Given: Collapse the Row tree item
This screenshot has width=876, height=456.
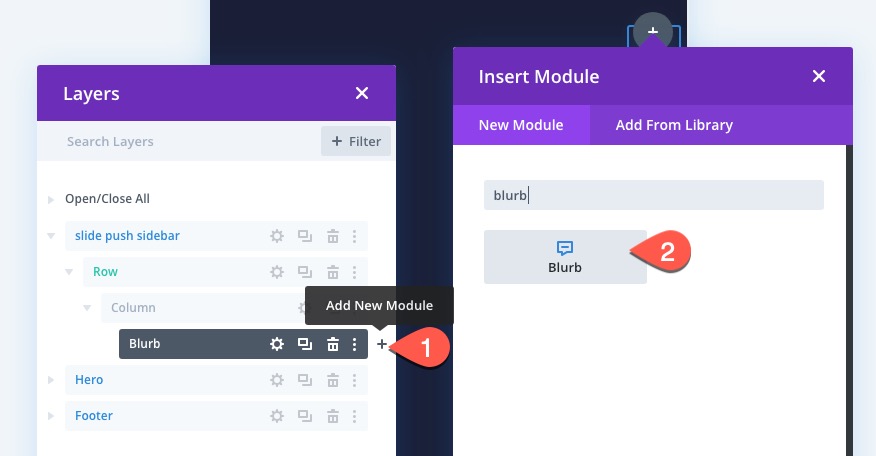Looking at the screenshot, I should click(x=69, y=272).
